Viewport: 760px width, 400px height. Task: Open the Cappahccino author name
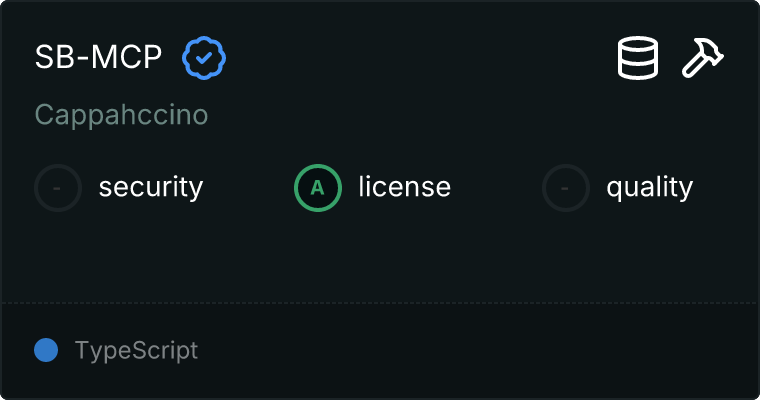point(121,115)
